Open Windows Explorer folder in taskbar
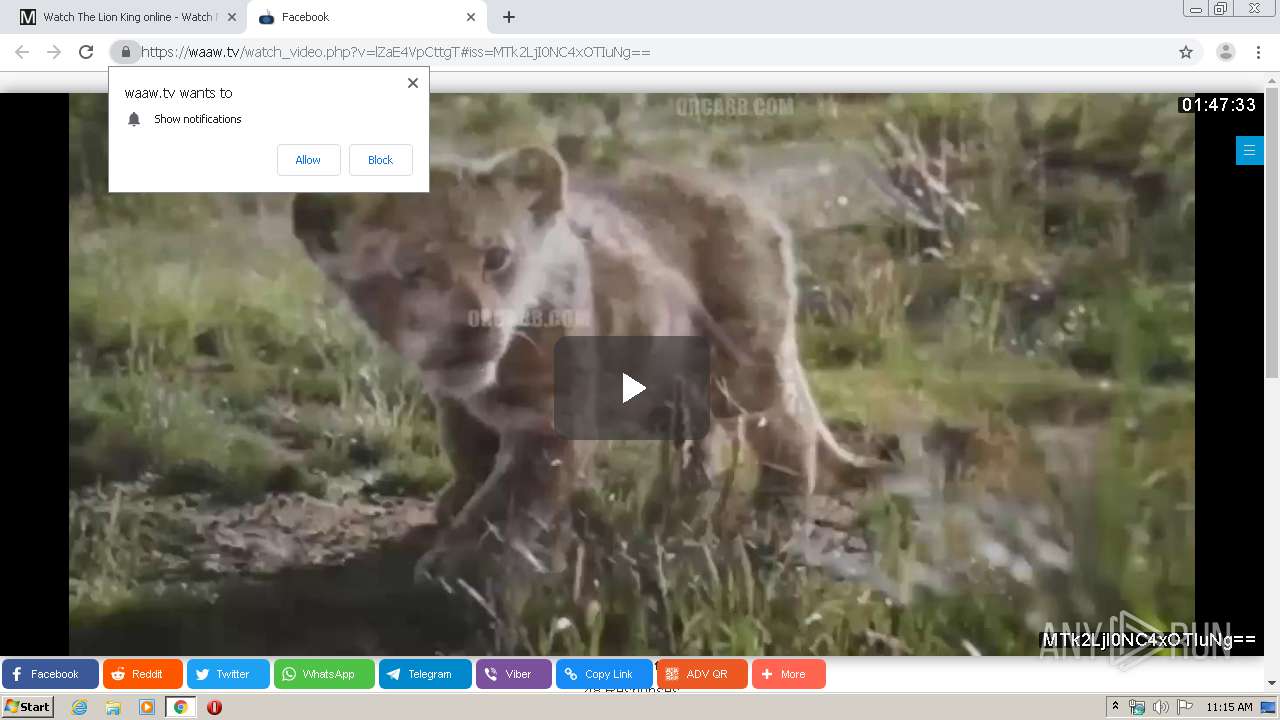1280x720 pixels. pos(113,707)
